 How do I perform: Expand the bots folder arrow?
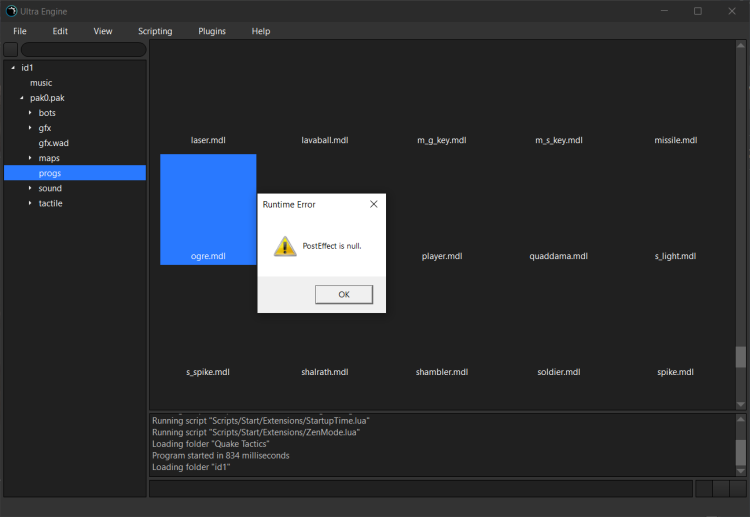click(30, 113)
